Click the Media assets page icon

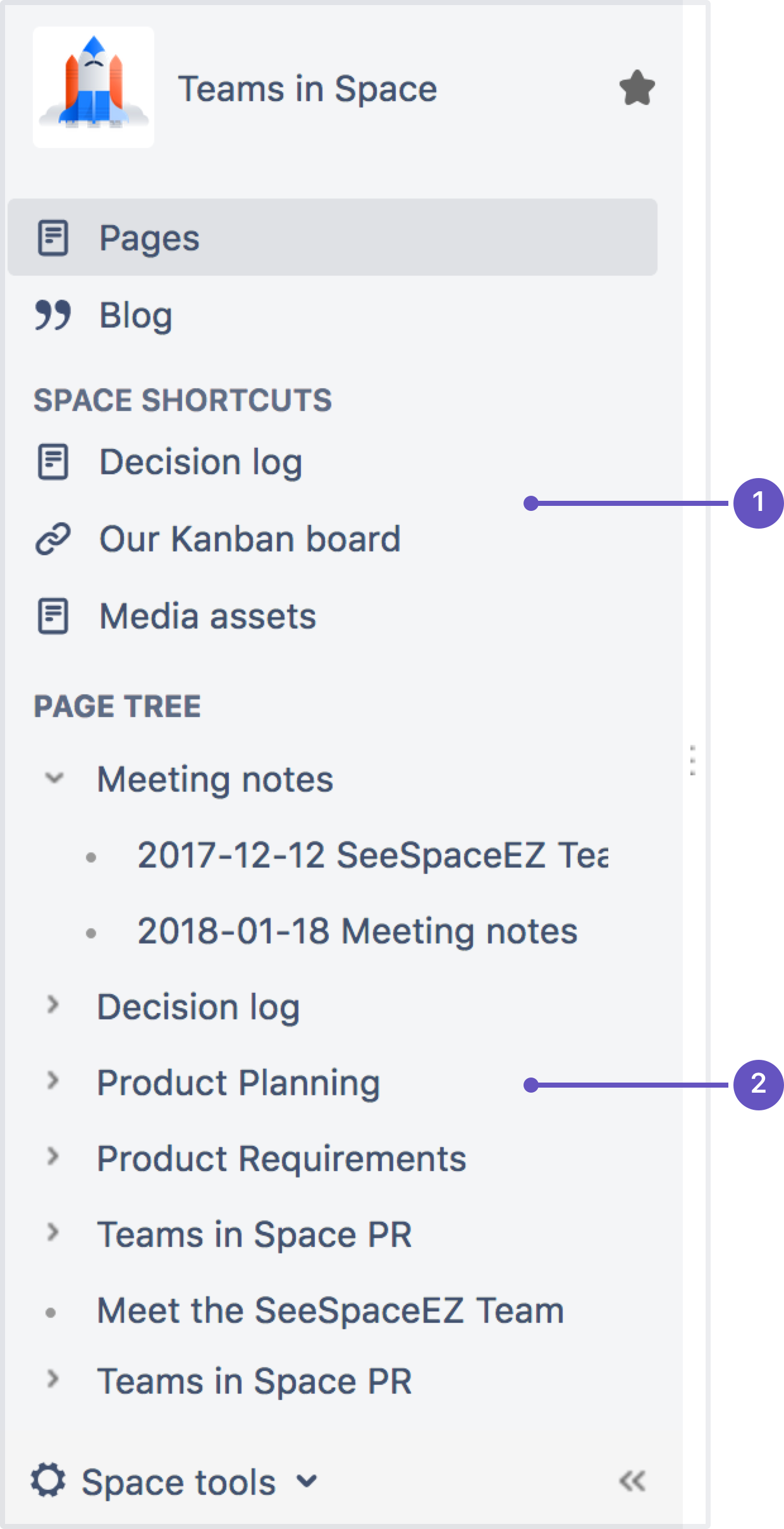point(53,617)
